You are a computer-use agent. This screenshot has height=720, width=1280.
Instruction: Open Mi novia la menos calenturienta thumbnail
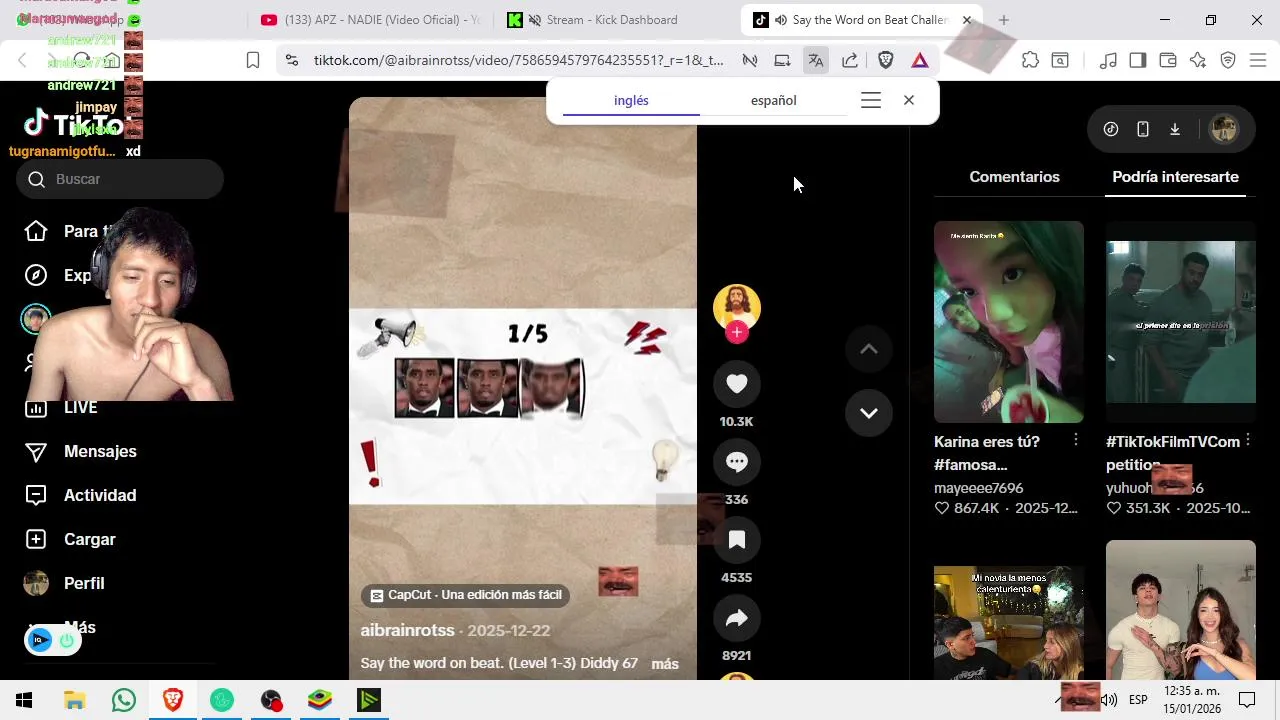coord(1009,623)
